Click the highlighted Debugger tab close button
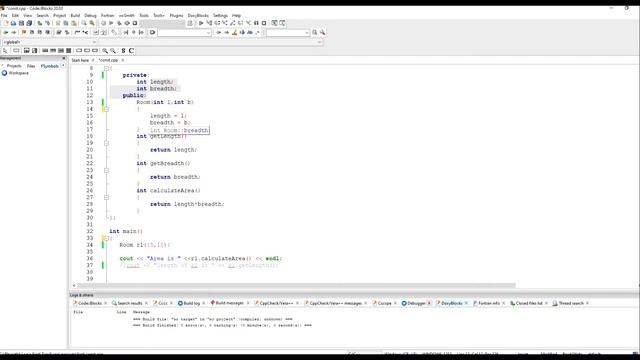The height and width of the screenshot is (360, 640). point(429,303)
